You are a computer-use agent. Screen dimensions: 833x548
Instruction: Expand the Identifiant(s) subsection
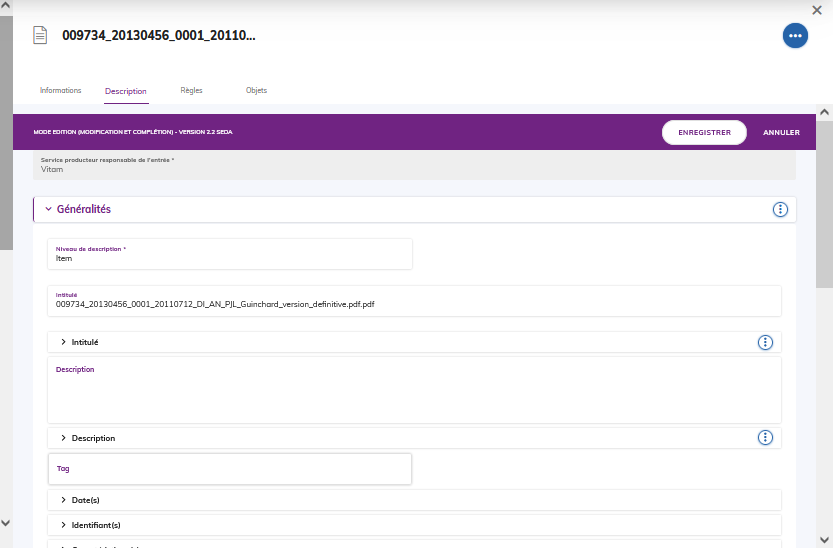[64, 525]
